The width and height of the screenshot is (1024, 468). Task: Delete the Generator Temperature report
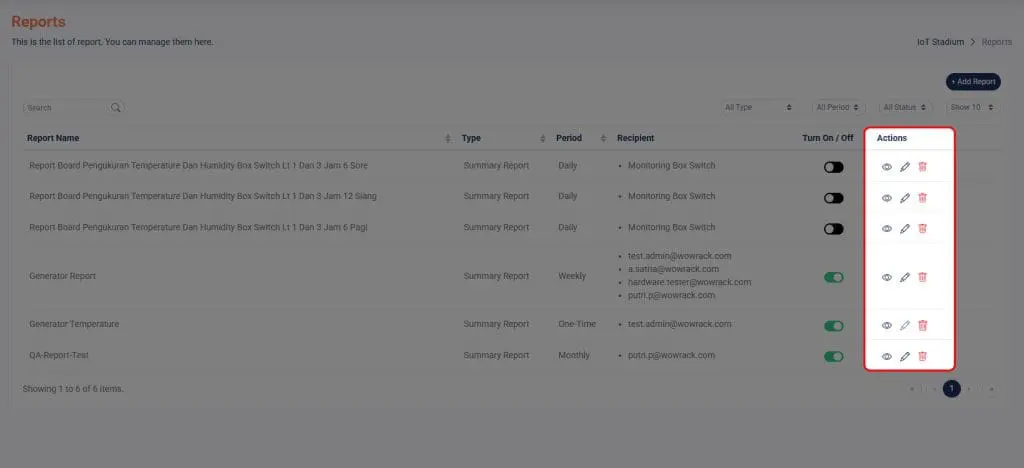922,325
